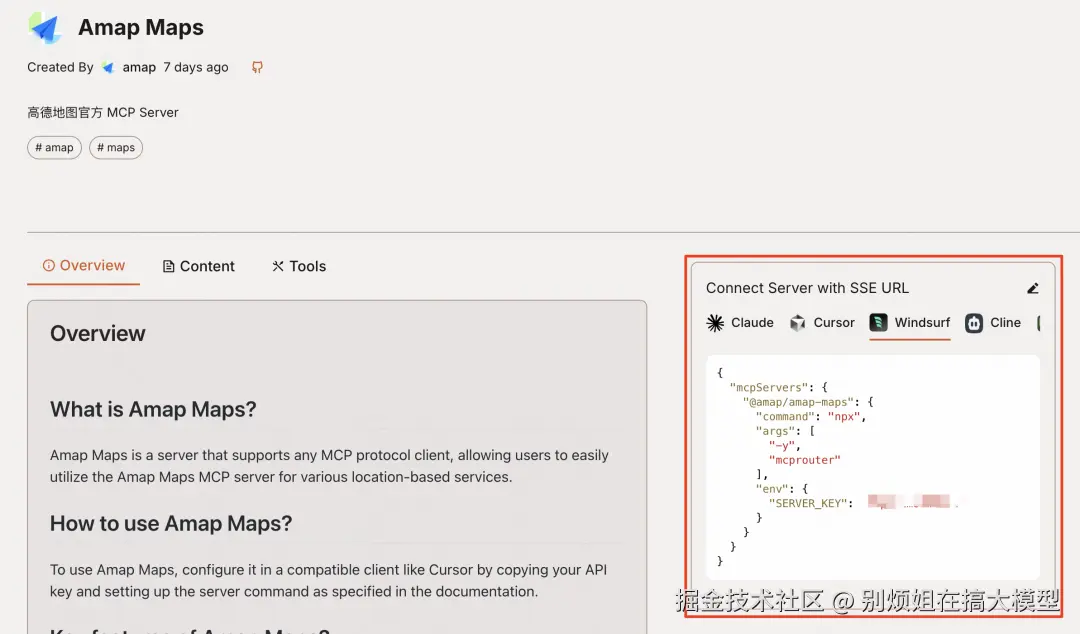The width and height of the screenshot is (1080, 634).
Task: Click the "-y" argument in config
Action: [x=781, y=445]
